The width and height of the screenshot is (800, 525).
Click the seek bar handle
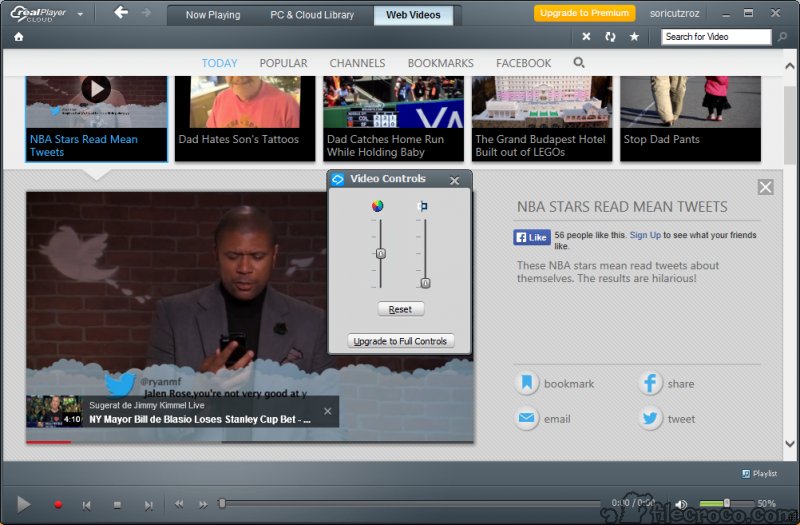(222, 504)
